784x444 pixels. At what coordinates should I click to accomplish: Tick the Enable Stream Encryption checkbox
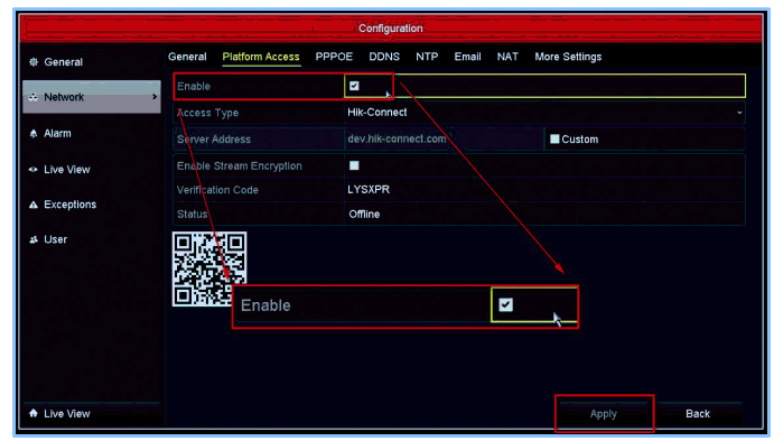[354, 166]
